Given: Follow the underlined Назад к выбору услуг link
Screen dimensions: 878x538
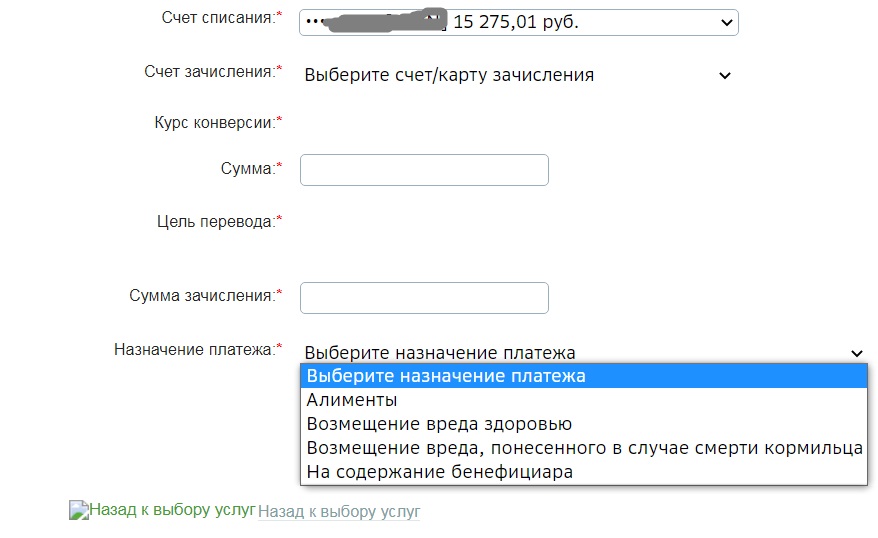Looking at the screenshot, I should pyautogui.click(x=339, y=512).
